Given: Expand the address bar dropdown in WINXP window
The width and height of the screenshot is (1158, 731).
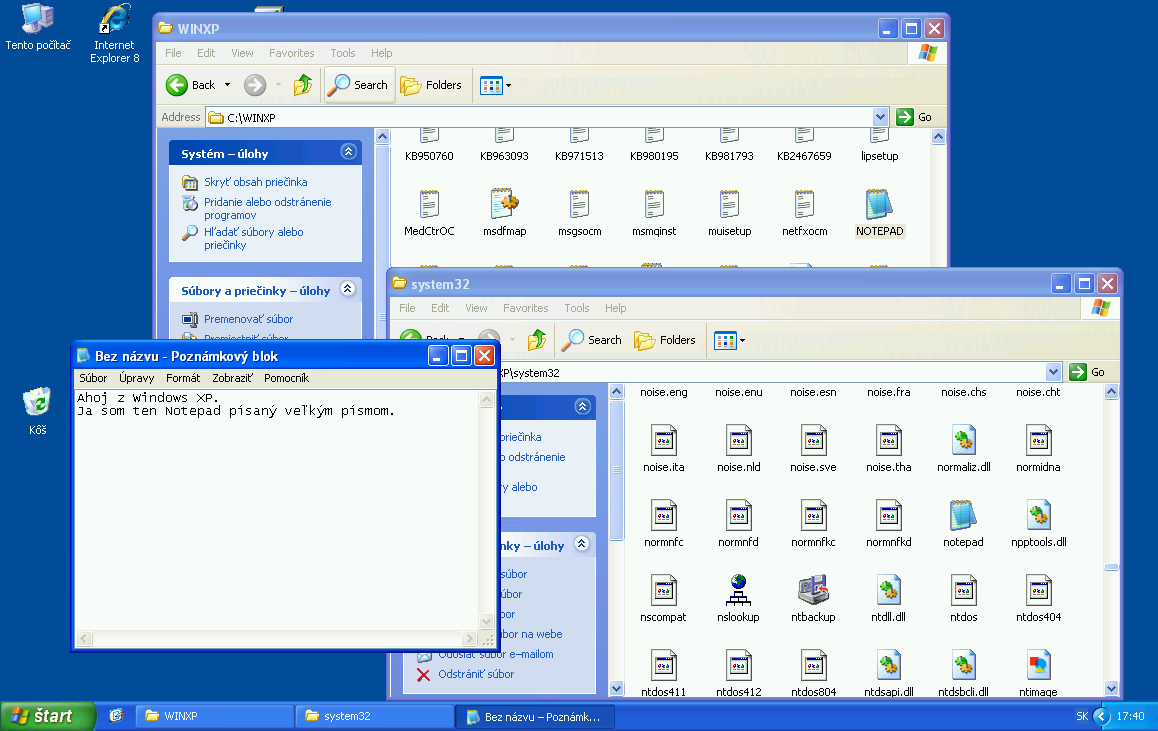Looking at the screenshot, I should click(880, 117).
